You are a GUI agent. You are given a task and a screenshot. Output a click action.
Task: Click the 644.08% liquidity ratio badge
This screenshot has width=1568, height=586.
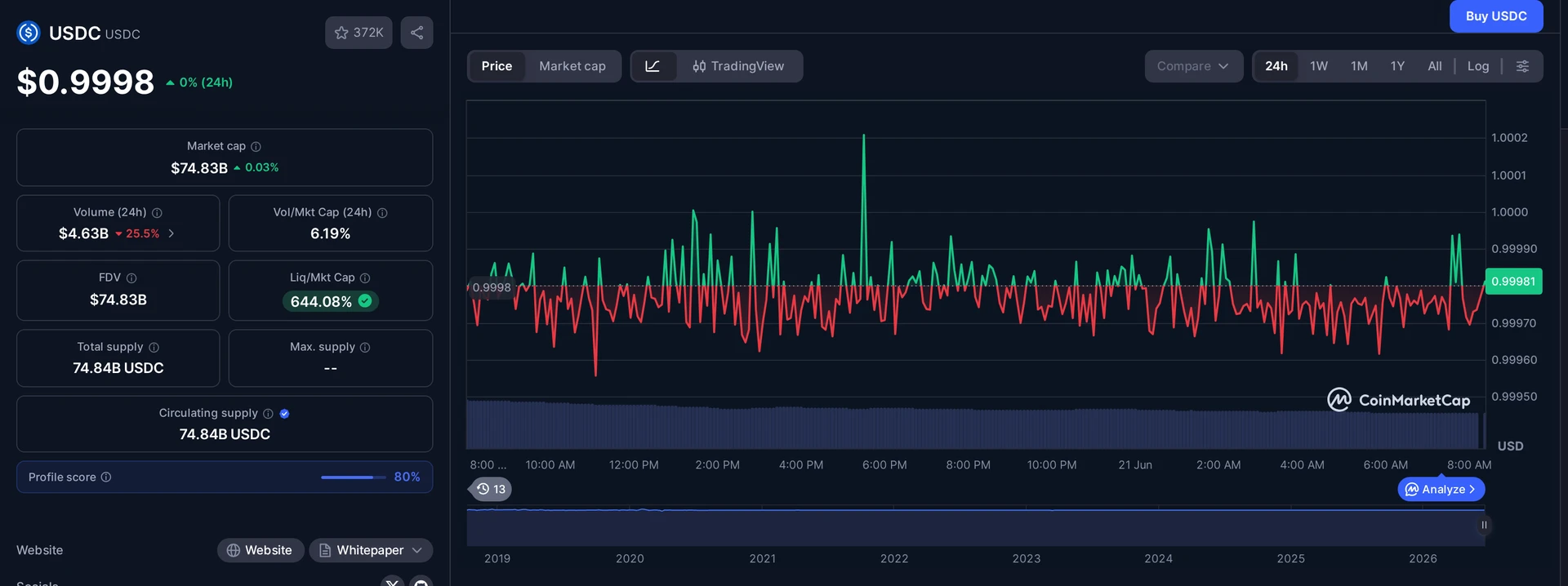(x=330, y=301)
